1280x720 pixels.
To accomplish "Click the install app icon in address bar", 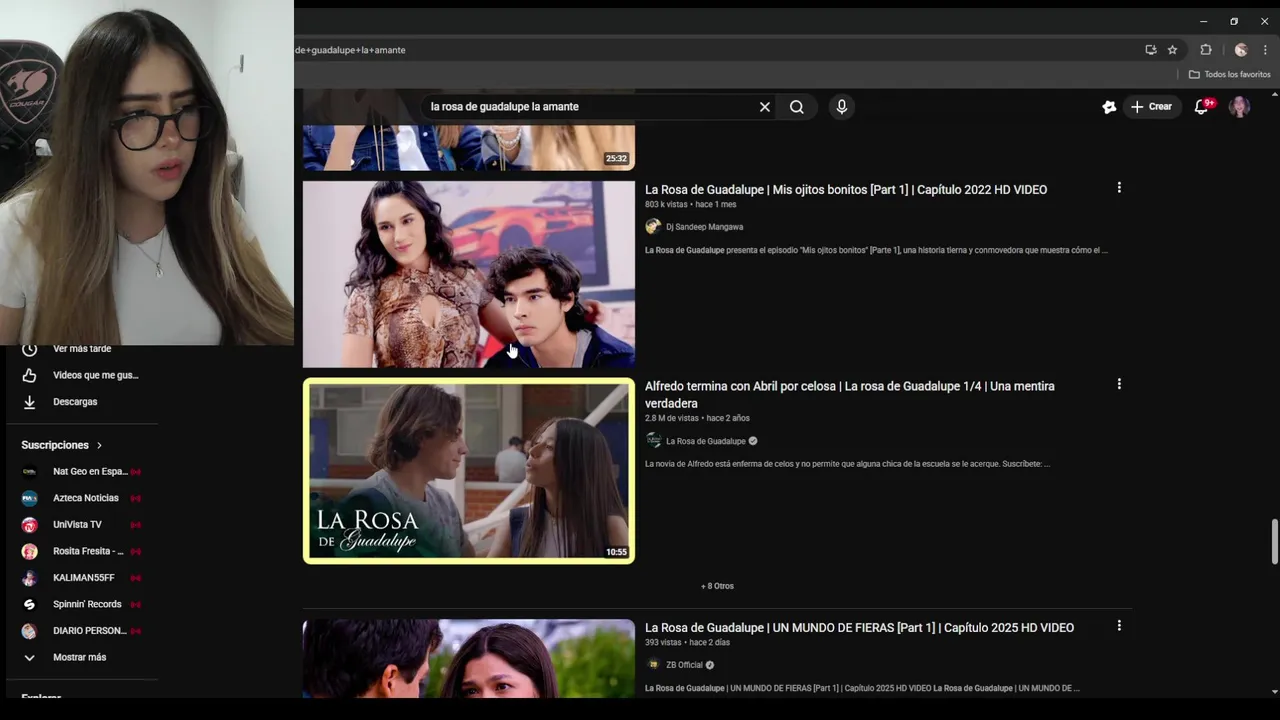I will coord(1151,50).
